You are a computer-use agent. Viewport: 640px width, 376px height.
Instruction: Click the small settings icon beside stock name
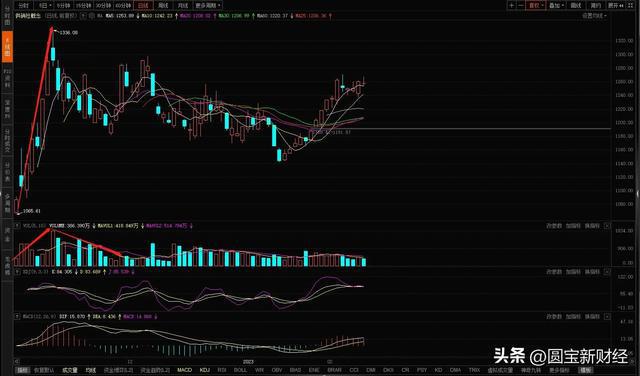click(83, 16)
